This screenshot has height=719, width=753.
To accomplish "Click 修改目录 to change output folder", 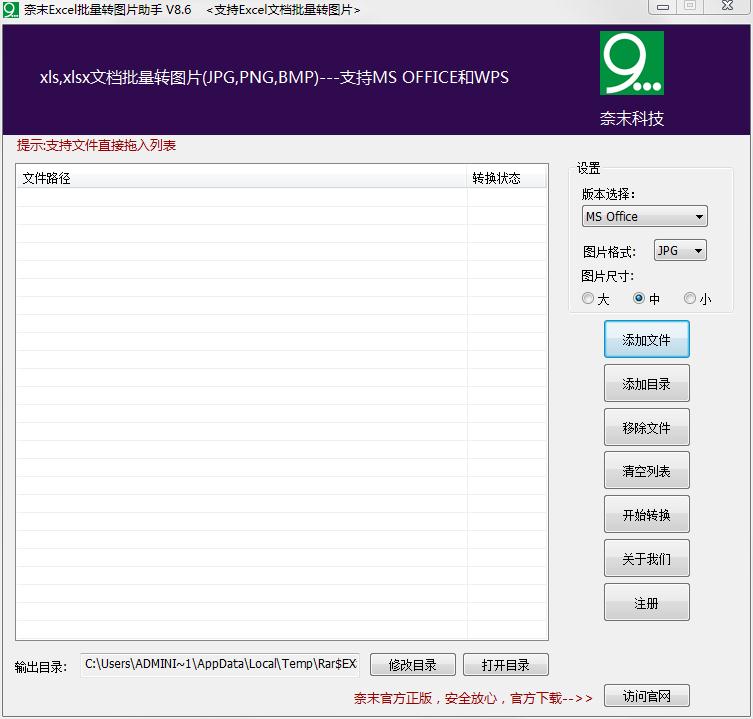I will point(412,665).
